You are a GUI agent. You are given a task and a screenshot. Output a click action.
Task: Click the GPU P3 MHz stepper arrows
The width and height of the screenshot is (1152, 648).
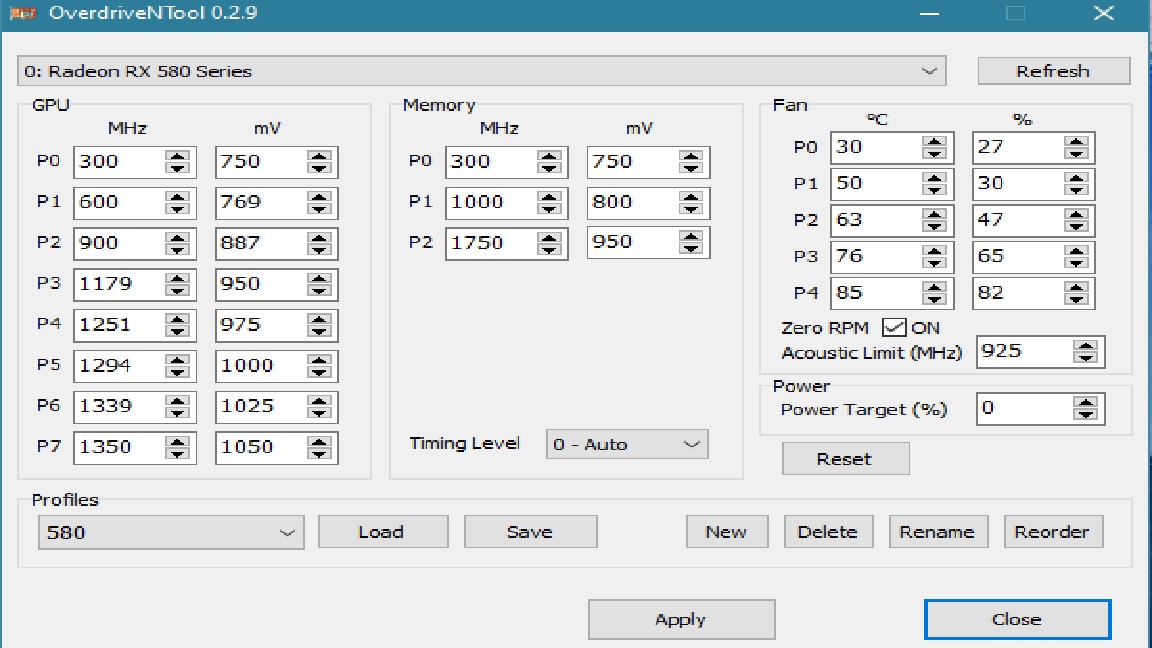[177, 284]
